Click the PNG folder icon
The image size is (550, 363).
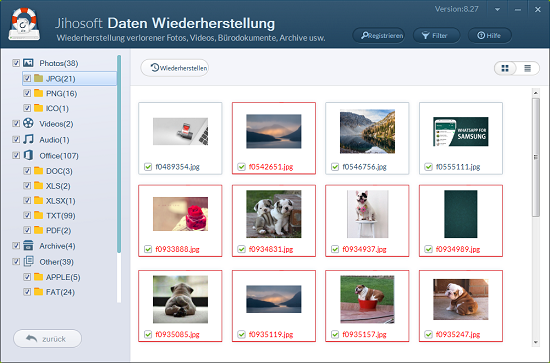pyautogui.click(x=39, y=93)
